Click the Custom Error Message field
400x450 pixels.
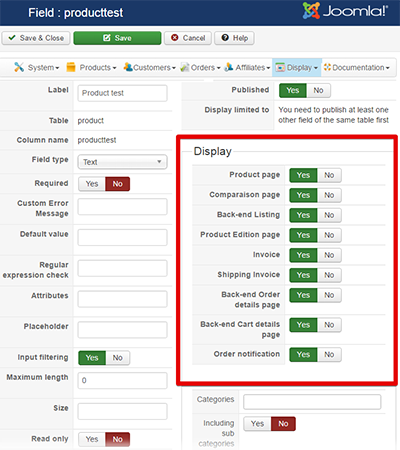click(122, 207)
